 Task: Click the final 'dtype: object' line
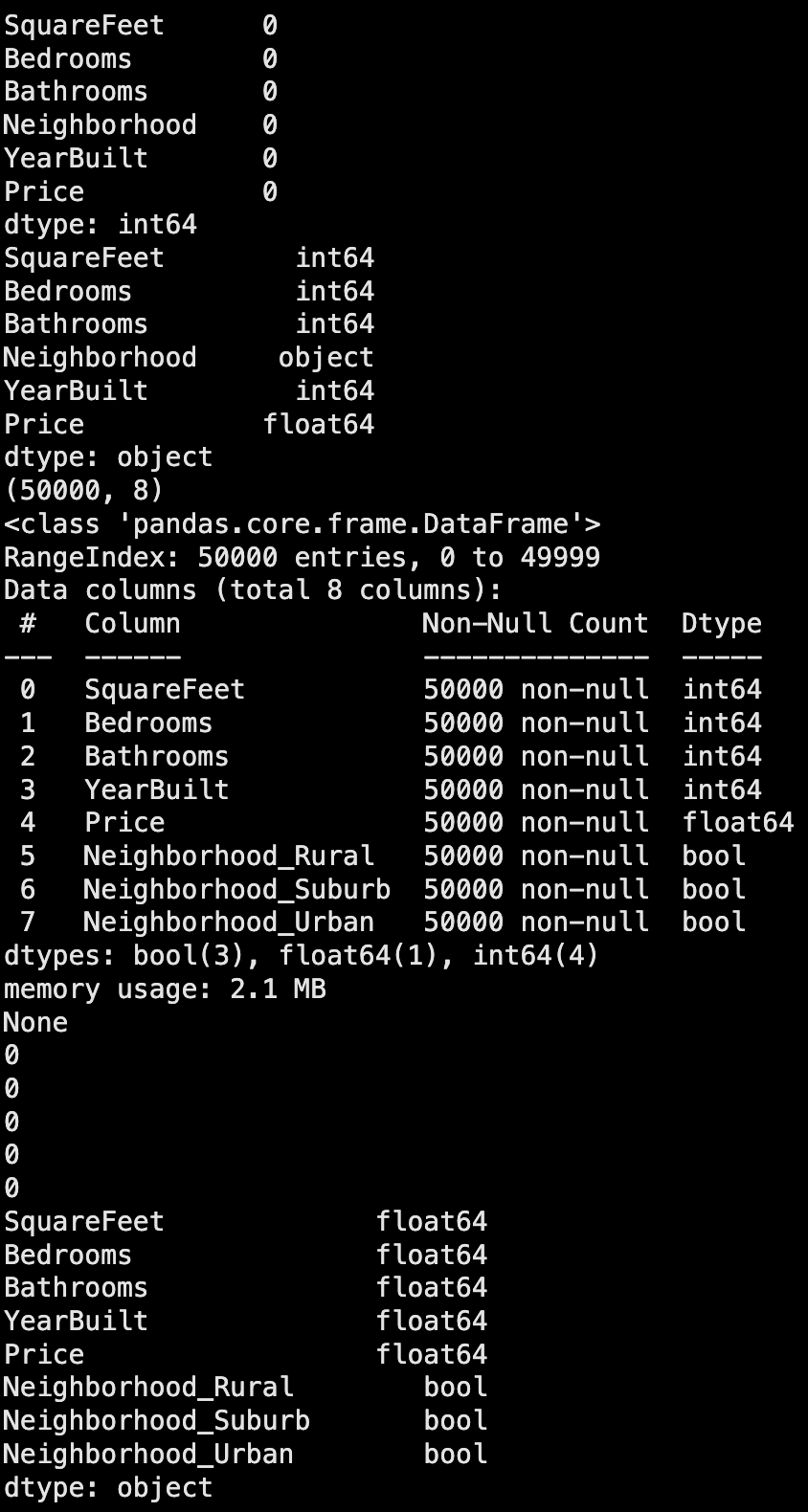[108, 1487]
